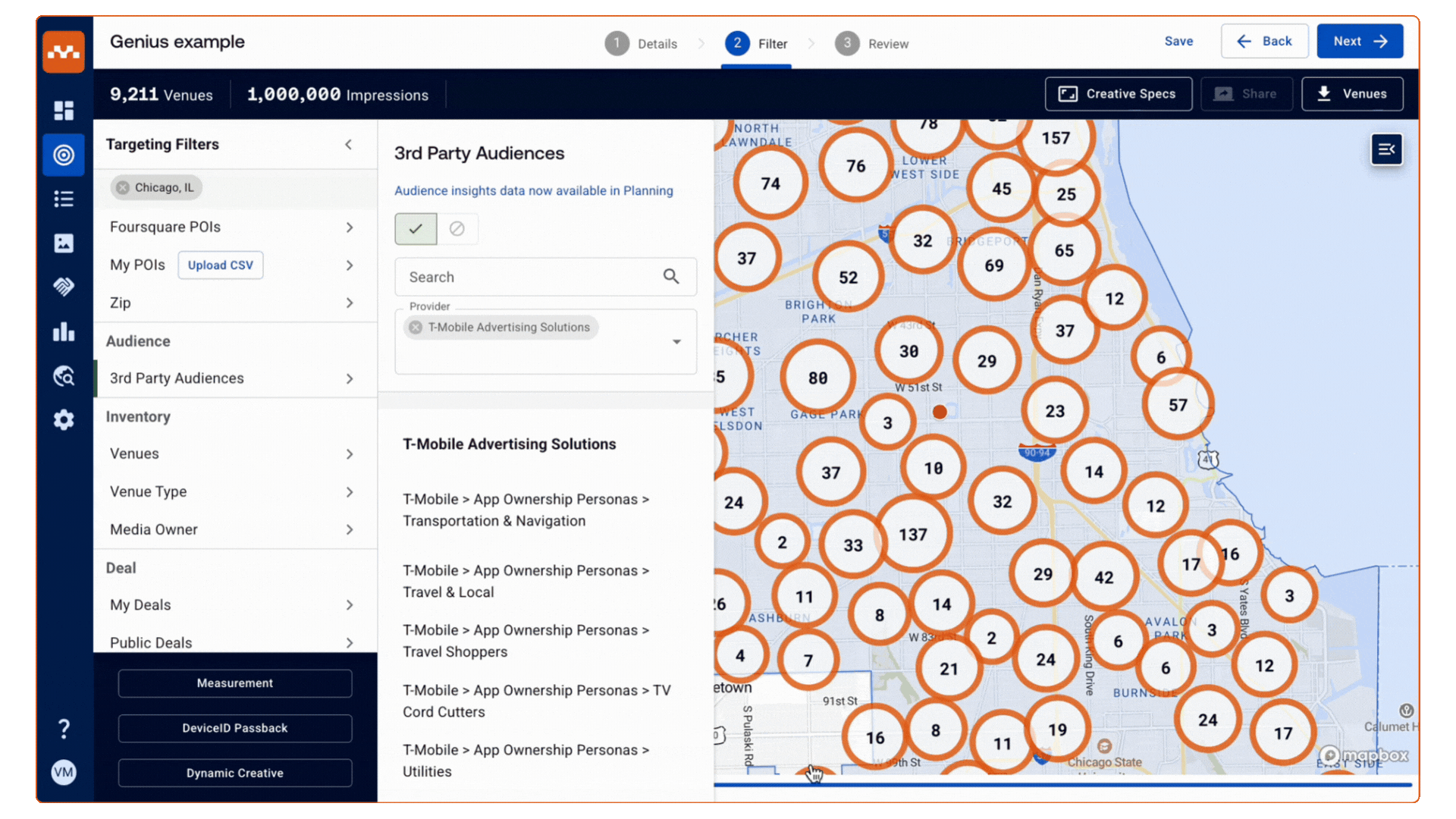Open the help question mark icon
The image size is (1456, 819).
click(64, 729)
